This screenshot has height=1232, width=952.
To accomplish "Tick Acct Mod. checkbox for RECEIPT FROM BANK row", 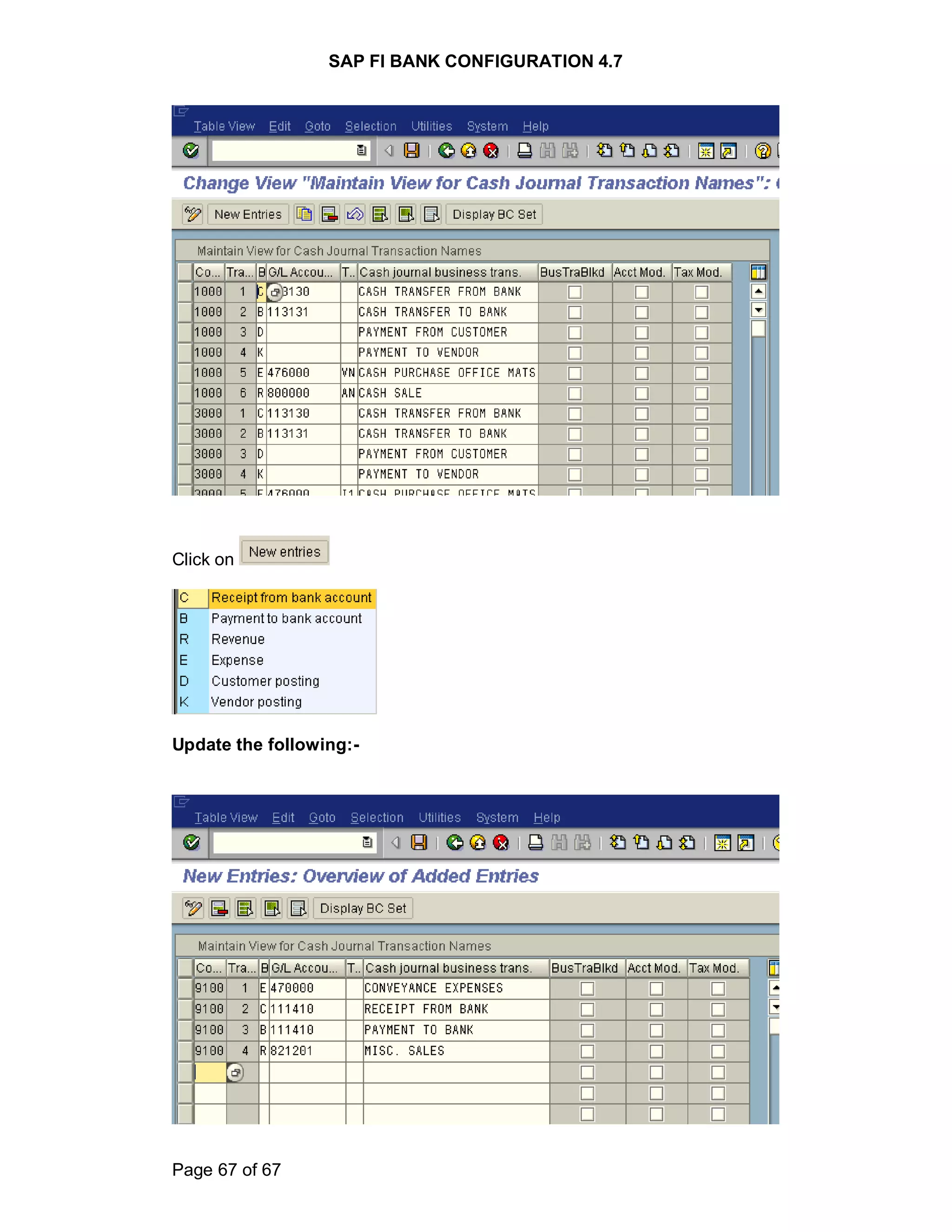I will pyautogui.click(x=656, y=1010).
